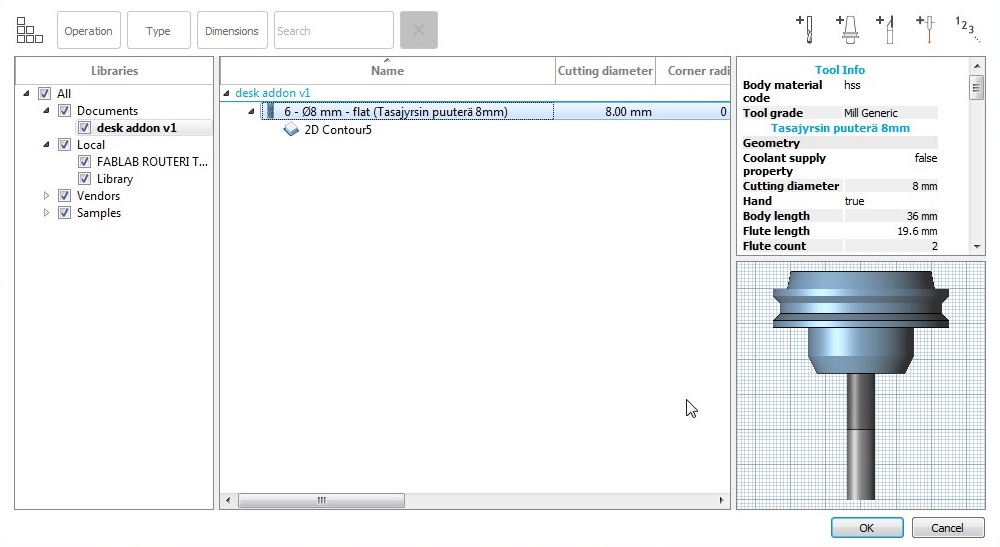Click the desk addon v1 group header
The image size is (1000, 547).
272,93
